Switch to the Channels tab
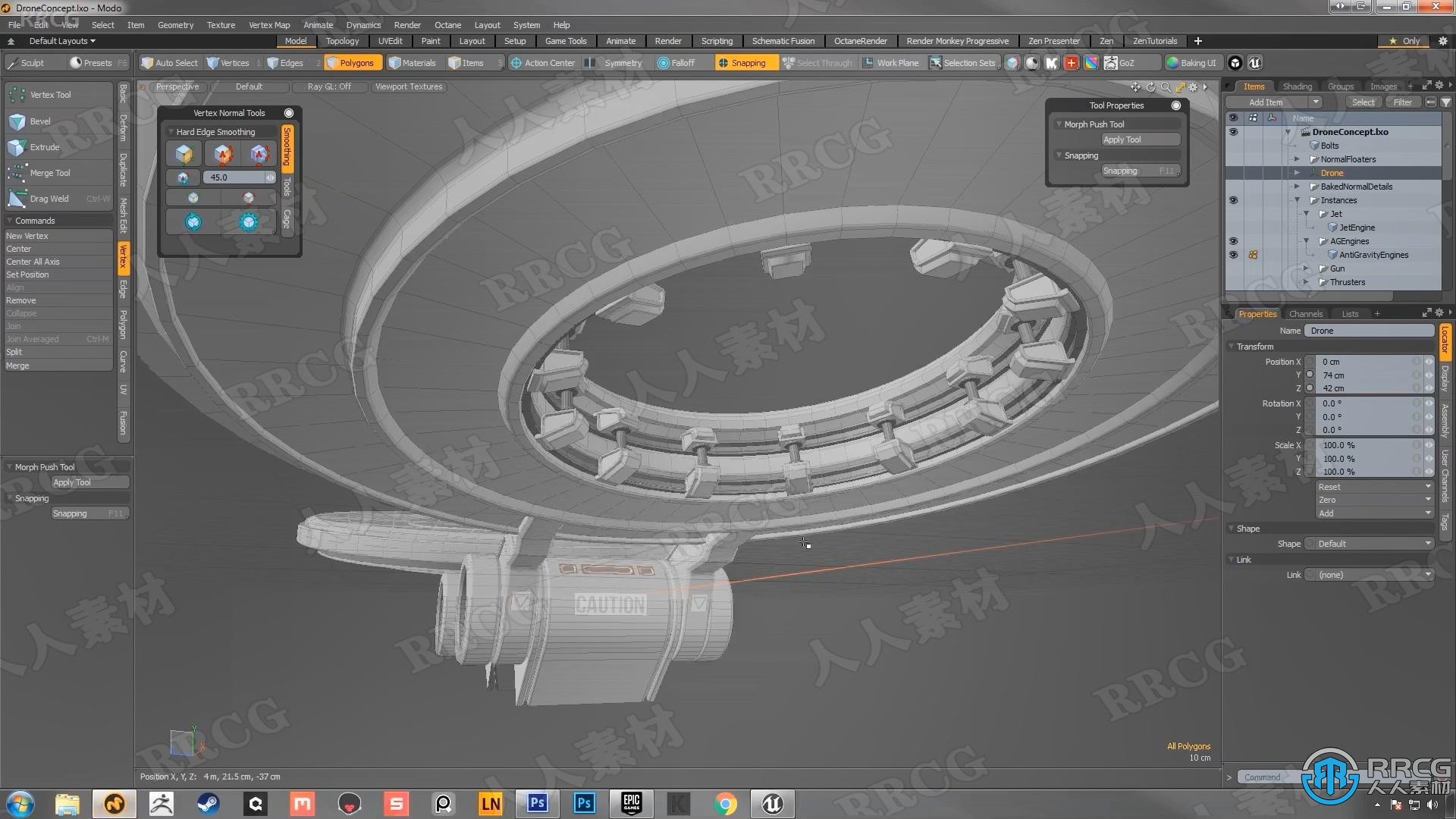1456x819 pixels. (1305, 314)
